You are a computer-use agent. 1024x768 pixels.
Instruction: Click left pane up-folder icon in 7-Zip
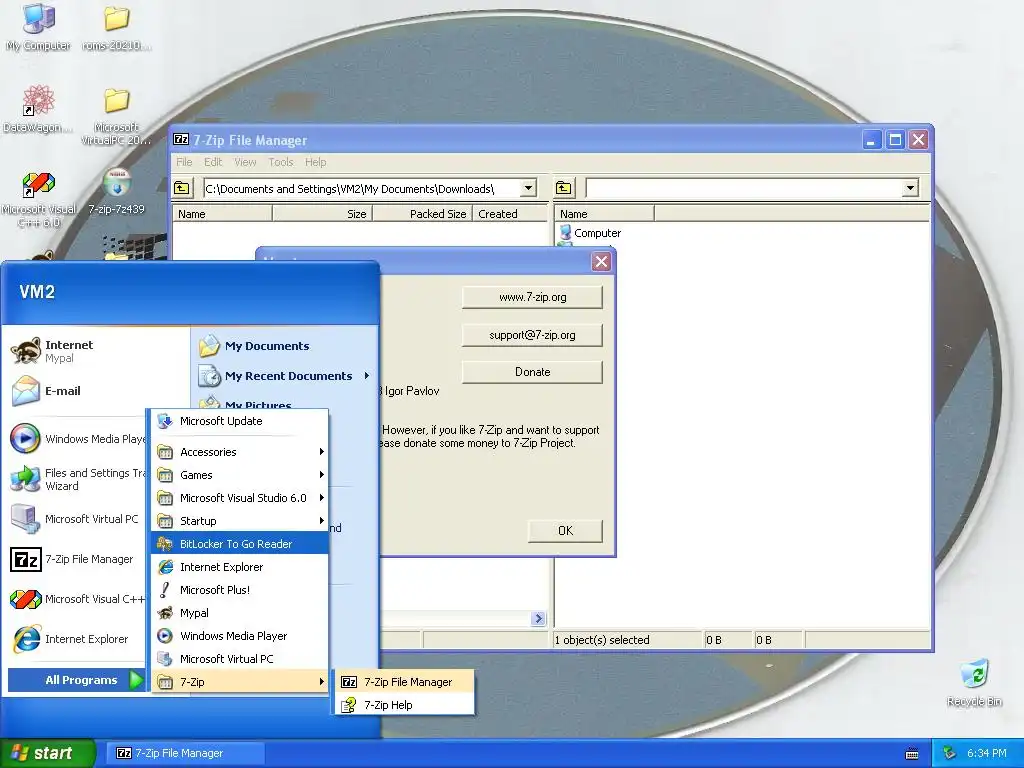[x=182, y=188]
